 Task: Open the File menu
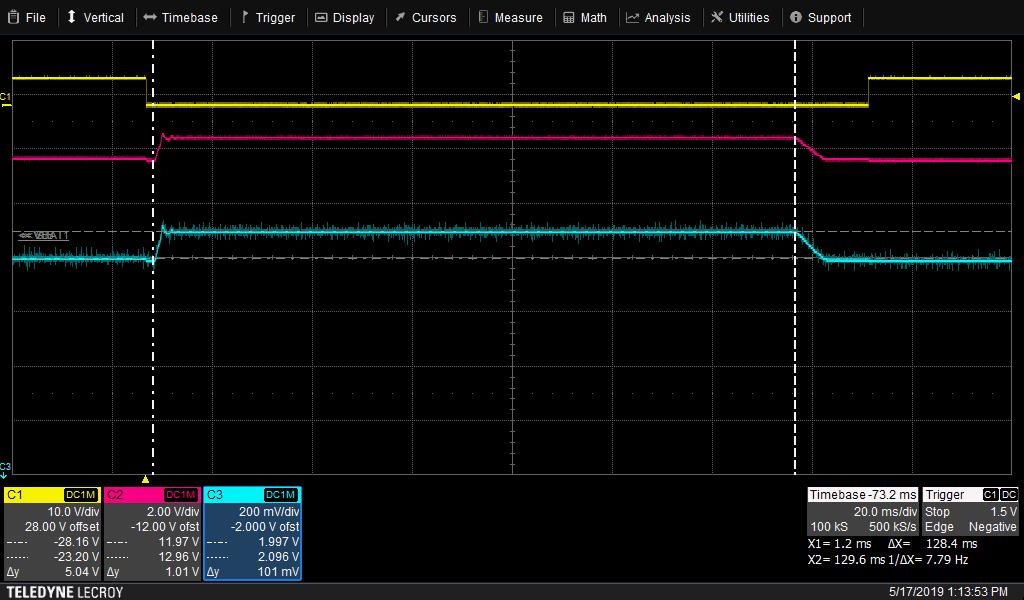26,18
